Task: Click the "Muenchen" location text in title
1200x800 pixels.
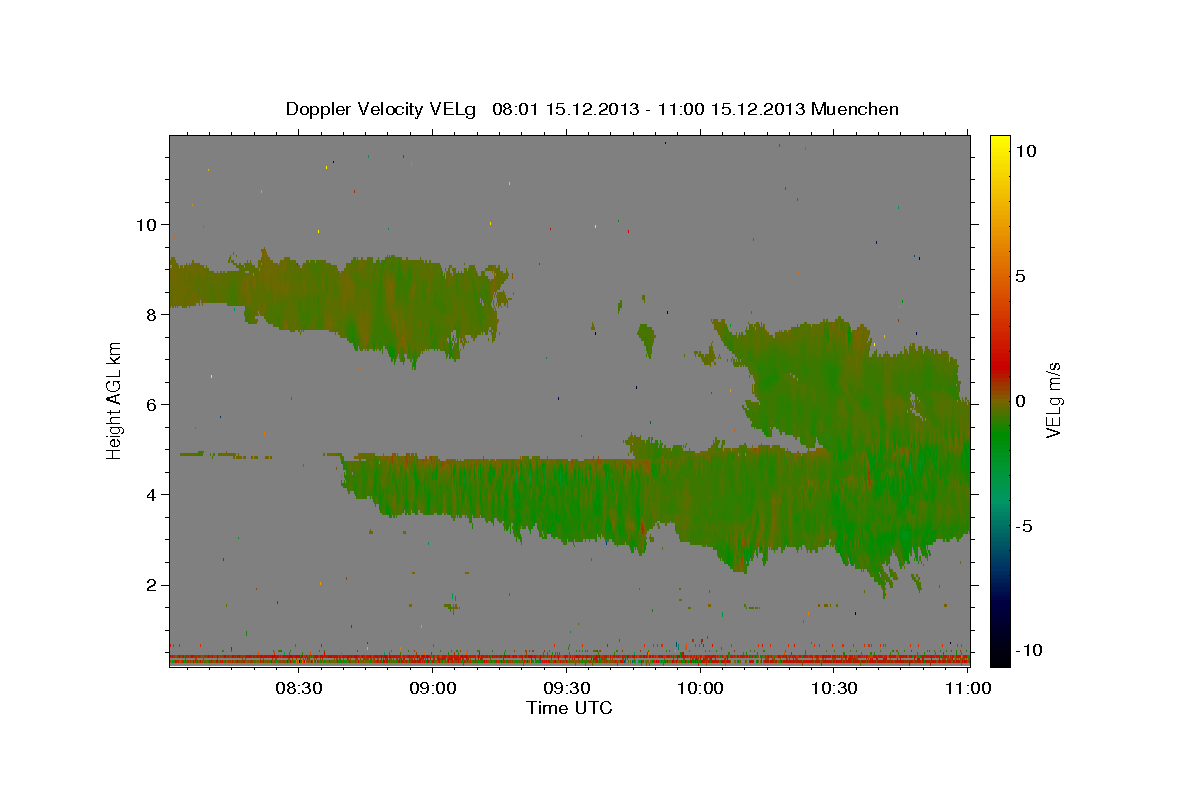Action: coord(856,109)
